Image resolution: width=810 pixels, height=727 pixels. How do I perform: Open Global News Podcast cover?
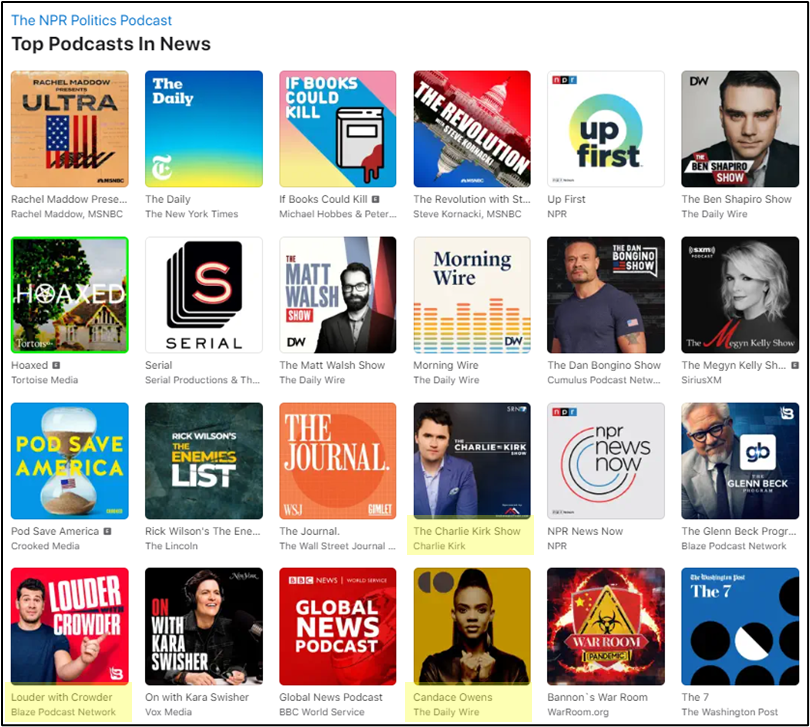338,626
